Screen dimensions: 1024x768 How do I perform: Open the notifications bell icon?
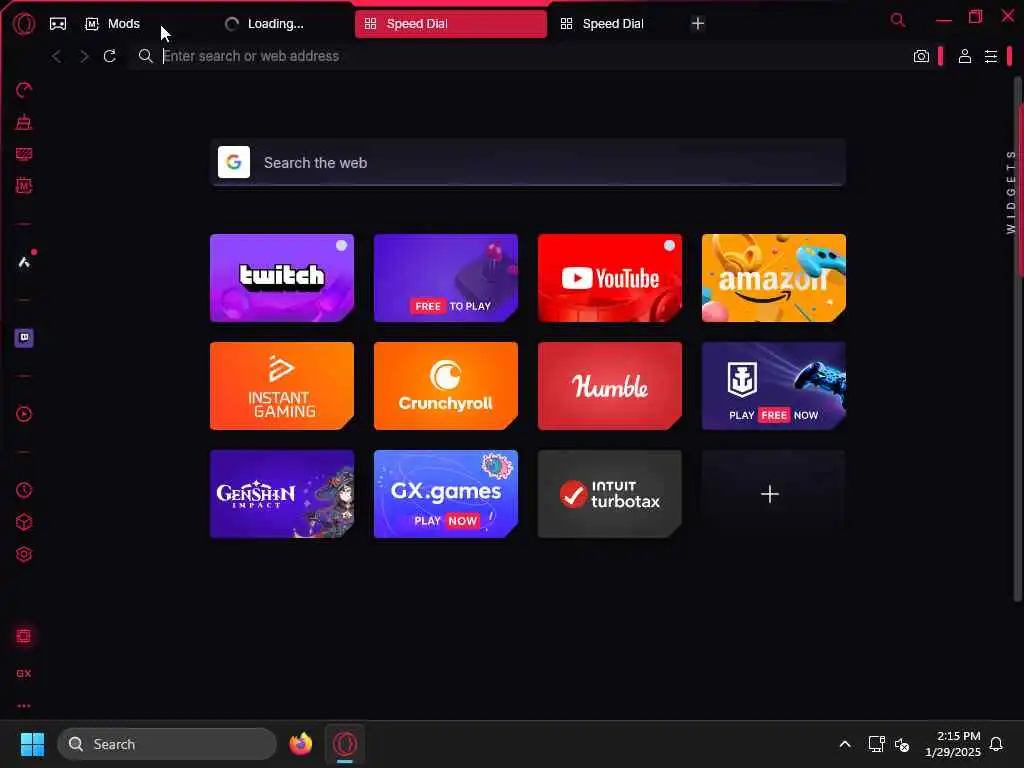tap(996, 744)
